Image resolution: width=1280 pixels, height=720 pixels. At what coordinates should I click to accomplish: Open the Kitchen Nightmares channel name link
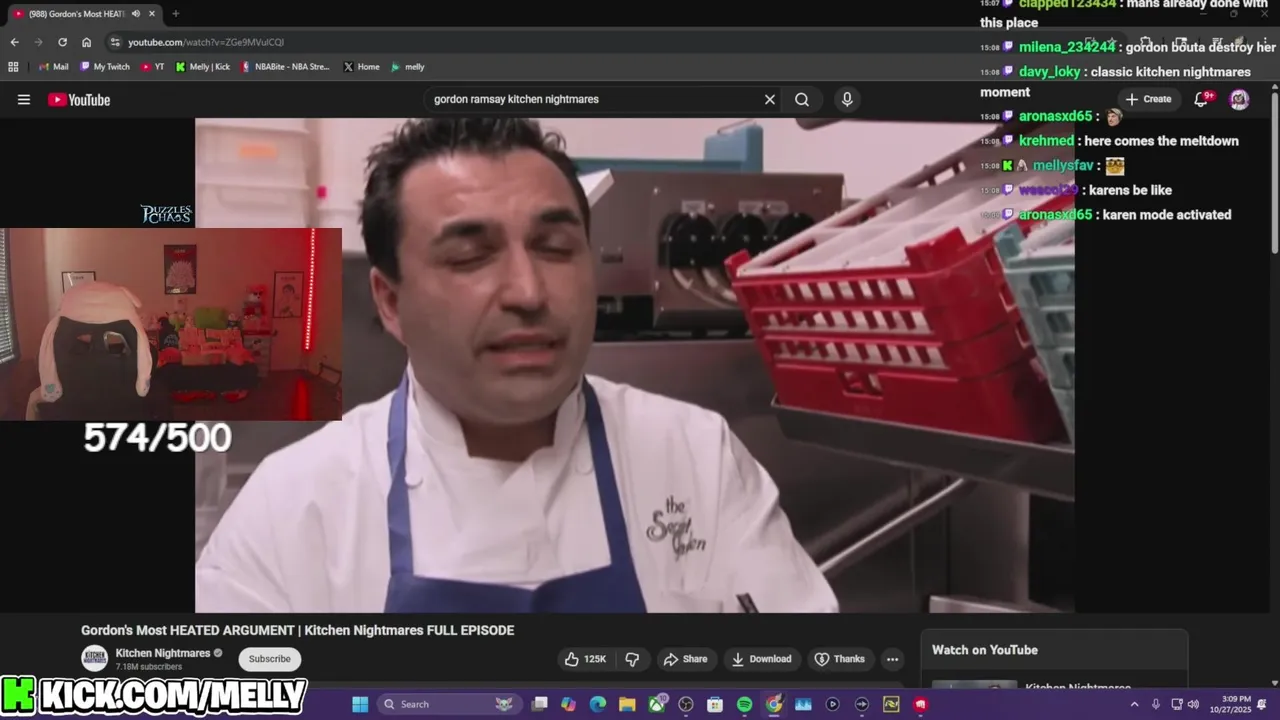pos(163,653)
